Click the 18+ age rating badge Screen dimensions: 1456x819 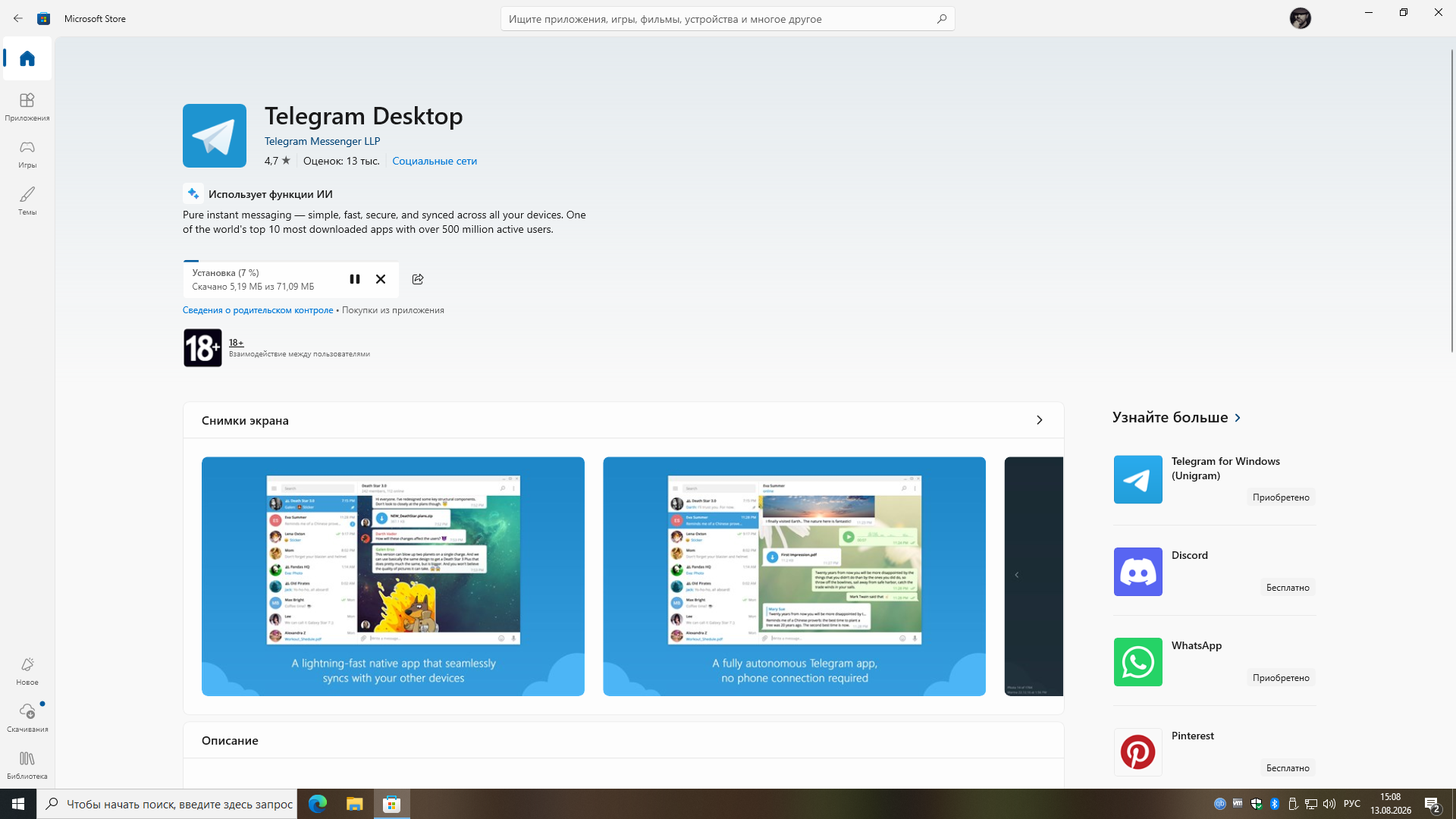(x=202, y=348)
